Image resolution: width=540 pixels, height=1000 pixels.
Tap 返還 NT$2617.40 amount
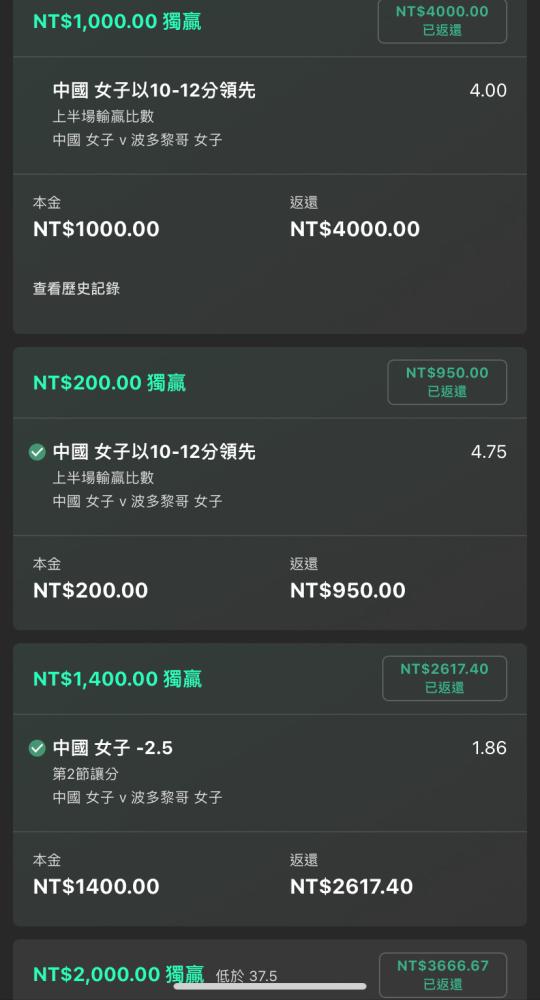[351, 886]
